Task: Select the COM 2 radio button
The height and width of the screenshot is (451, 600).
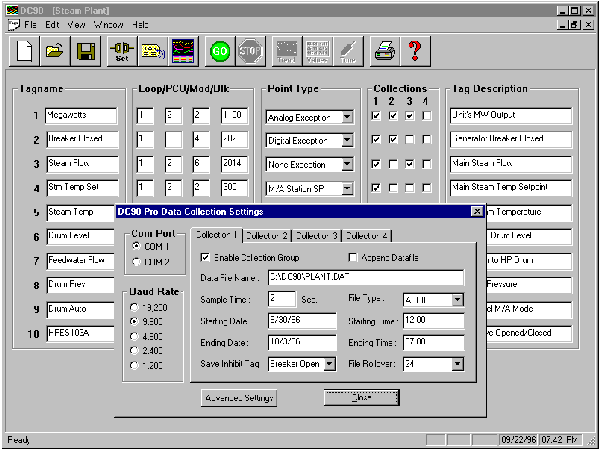Action: [x=139, y=262]
